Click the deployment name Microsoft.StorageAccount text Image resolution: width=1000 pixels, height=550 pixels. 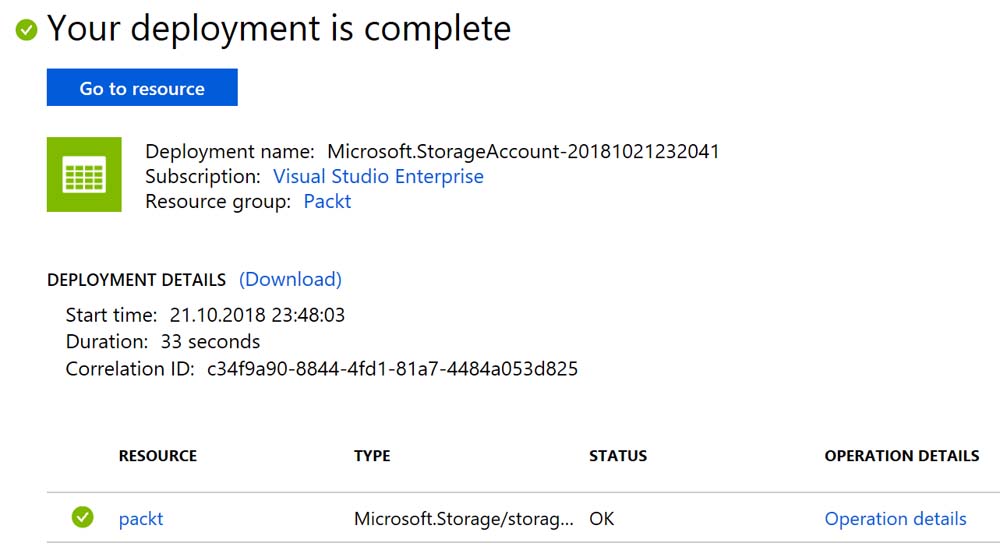click(x=523, y=152)
